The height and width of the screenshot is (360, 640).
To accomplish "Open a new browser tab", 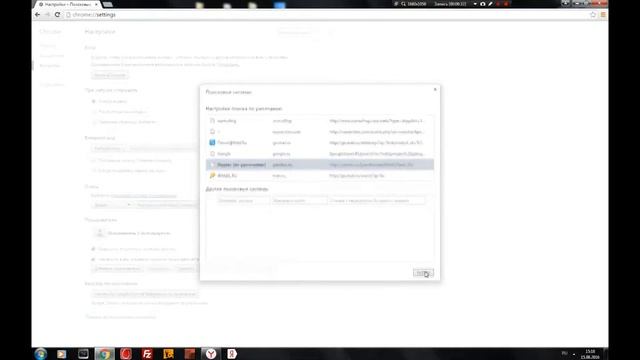I will tap(107, 4).
